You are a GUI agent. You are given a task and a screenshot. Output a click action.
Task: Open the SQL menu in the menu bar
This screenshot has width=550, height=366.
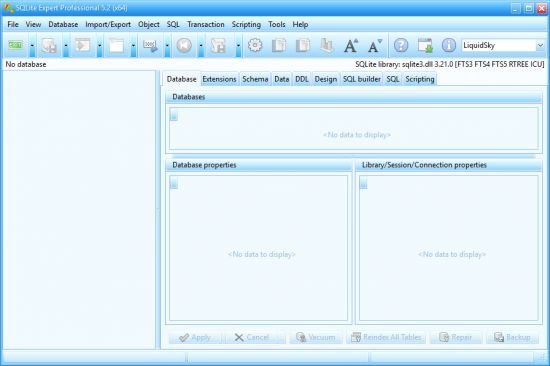coord(173,24)
